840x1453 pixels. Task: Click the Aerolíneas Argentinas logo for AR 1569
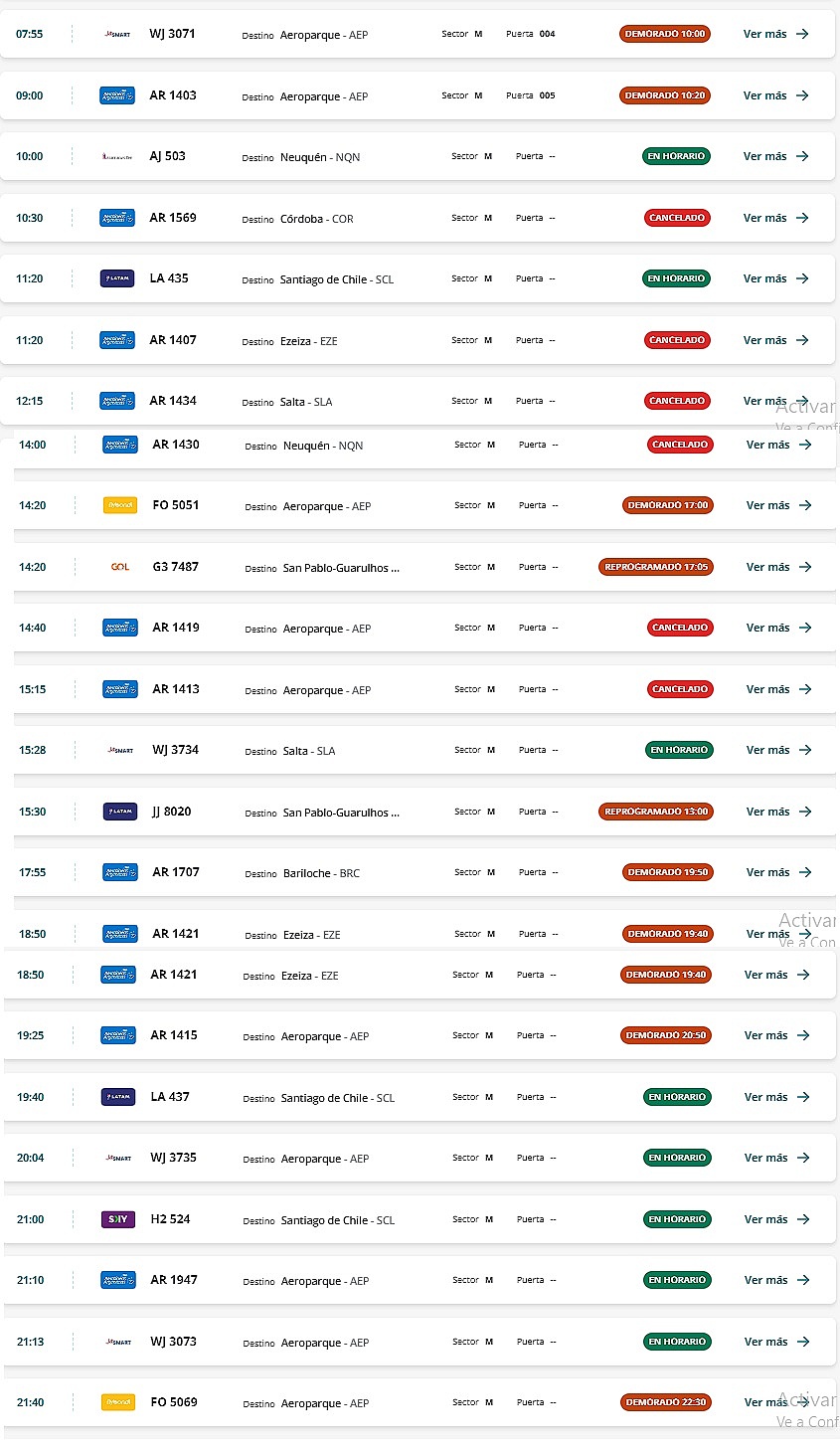117,218
